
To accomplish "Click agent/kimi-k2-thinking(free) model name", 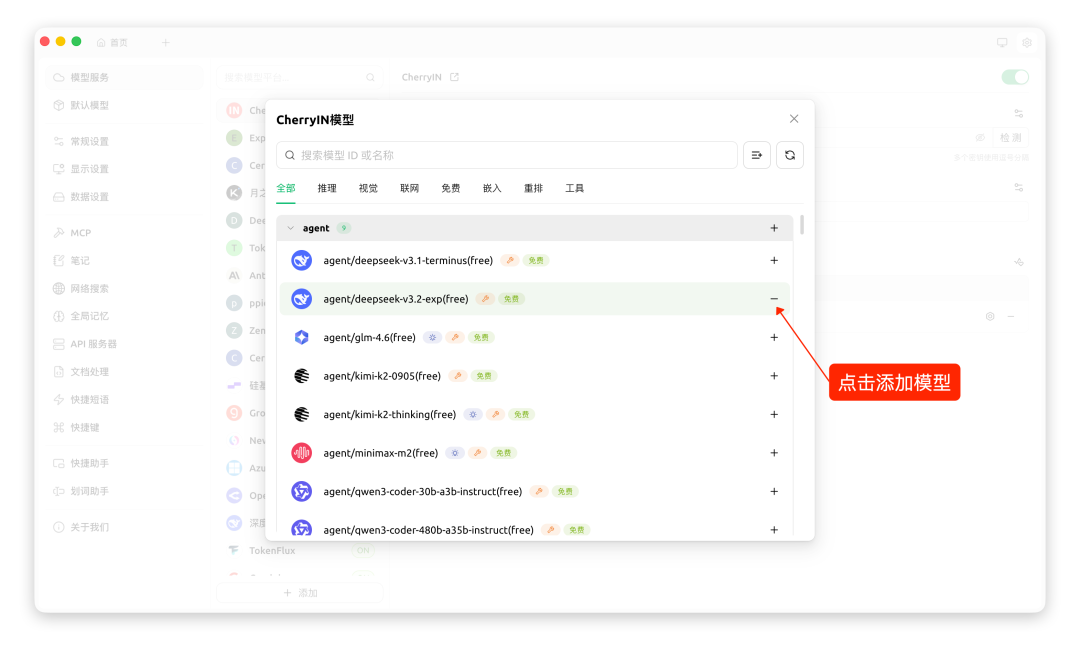I will (390, 414).
